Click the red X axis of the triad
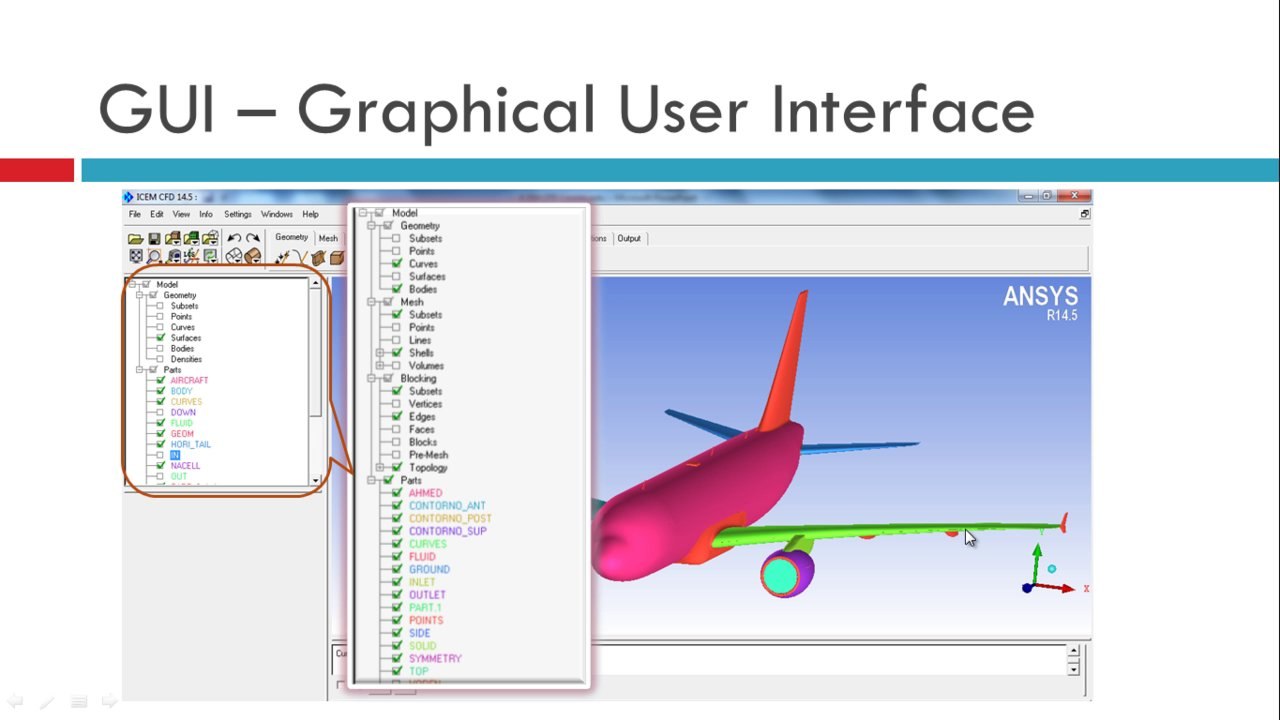Image resolution: width=1280 pixels, height=720 pixels. [1055, 588]
